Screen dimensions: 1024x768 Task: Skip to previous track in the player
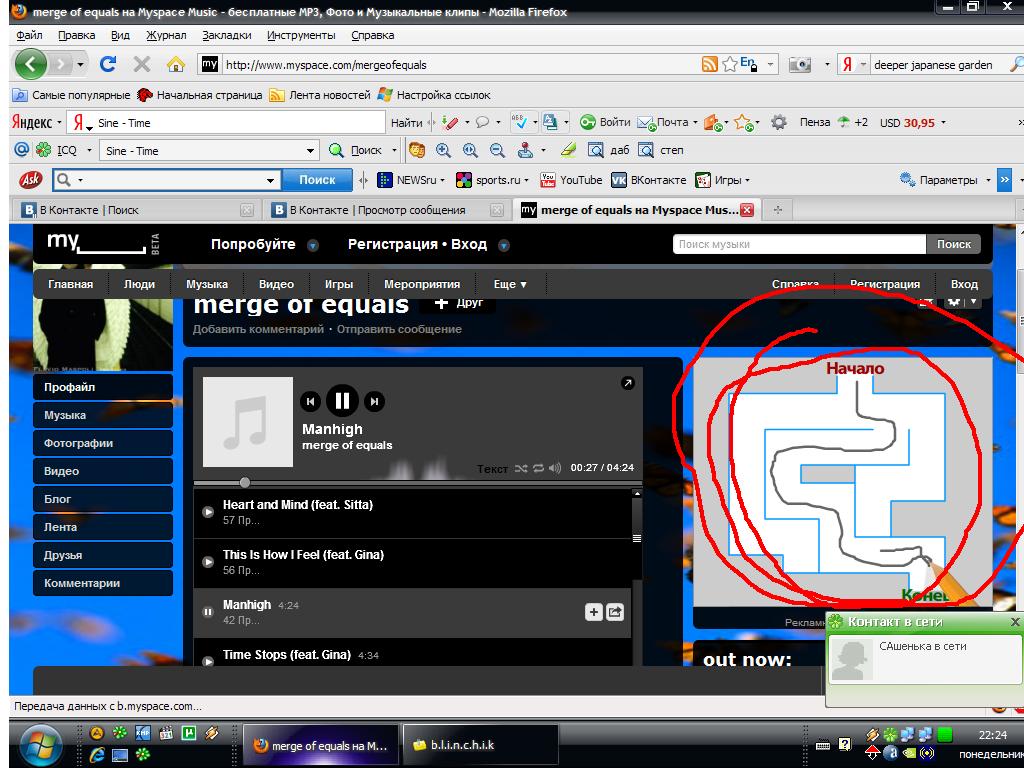click(310, 401)
